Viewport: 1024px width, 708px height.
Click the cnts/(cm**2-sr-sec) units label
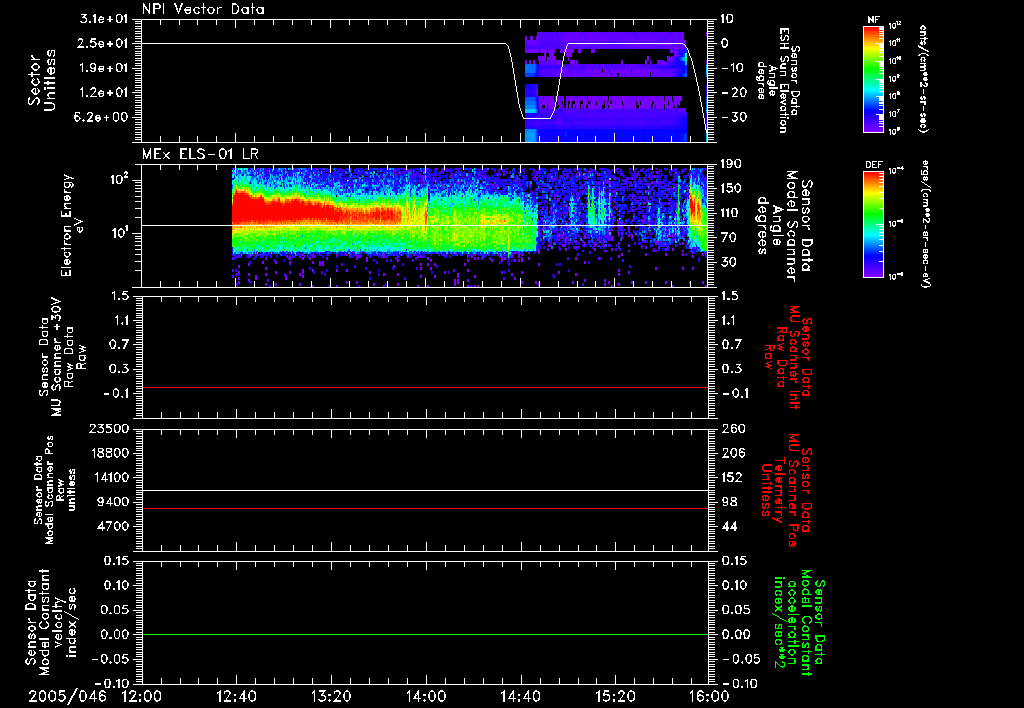pyautogui.click(x=923, y=78)
